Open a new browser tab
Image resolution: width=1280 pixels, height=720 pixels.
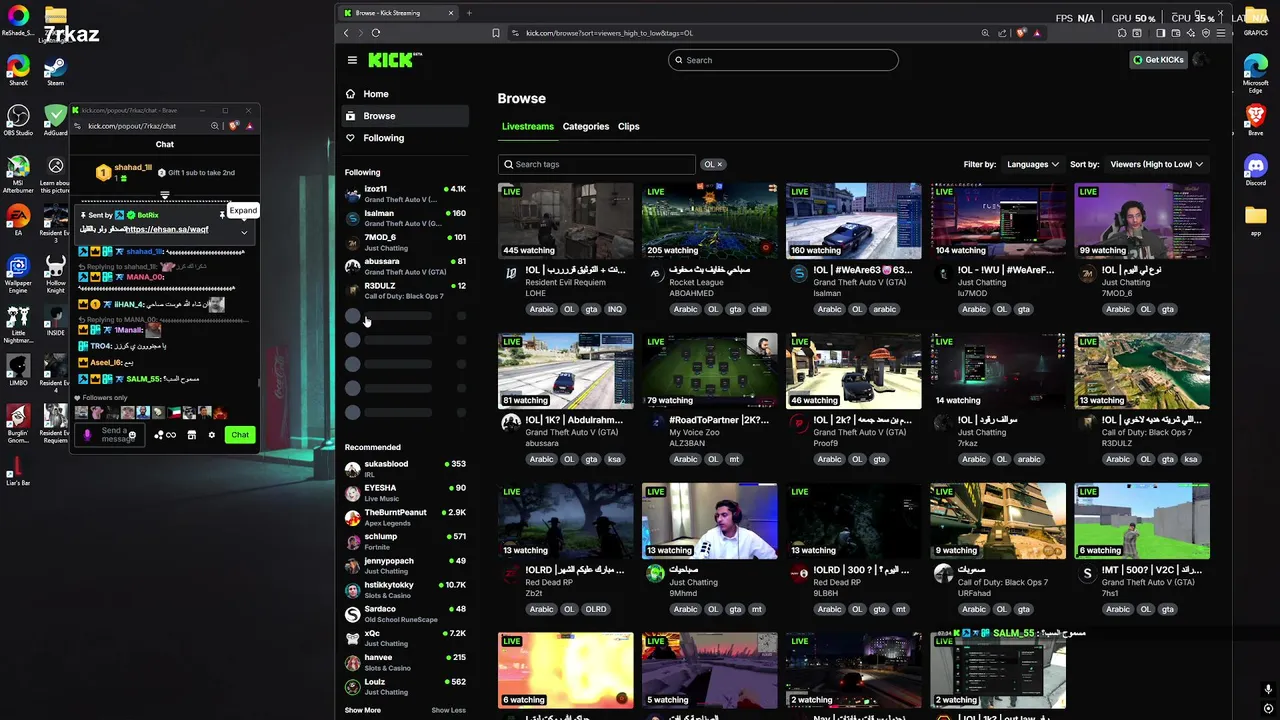click(469, 13)
